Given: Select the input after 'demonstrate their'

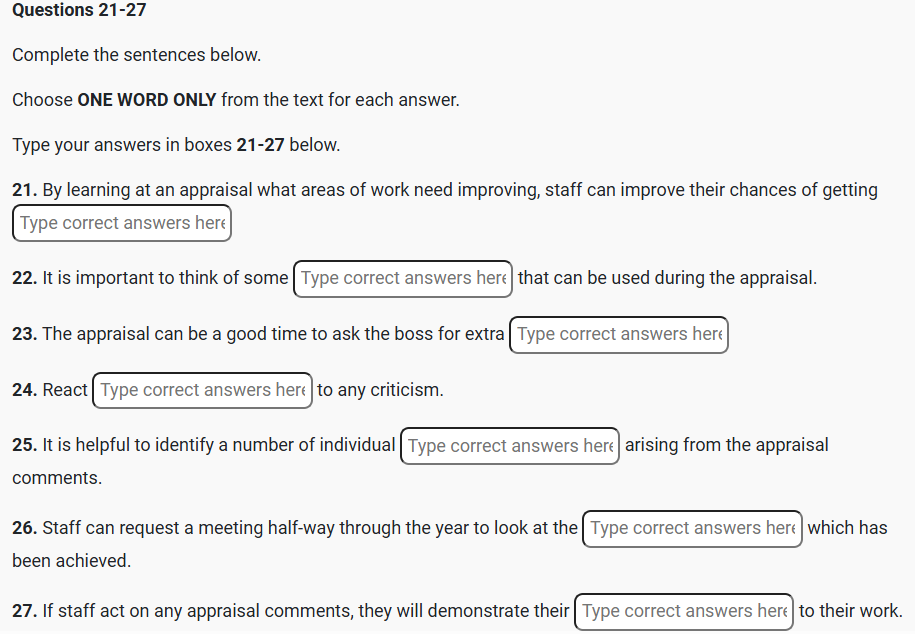Looking at the screenshot, I should coord(684,611).
